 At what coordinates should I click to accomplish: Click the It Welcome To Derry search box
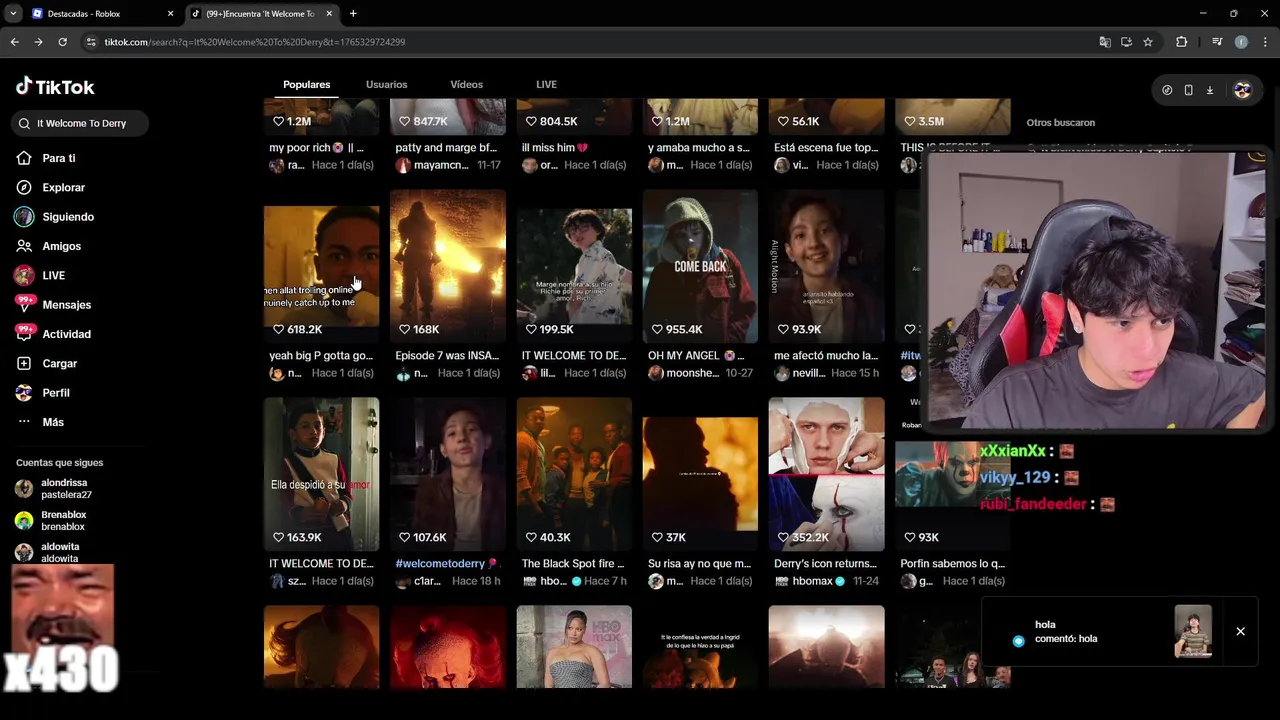[82, 123]
